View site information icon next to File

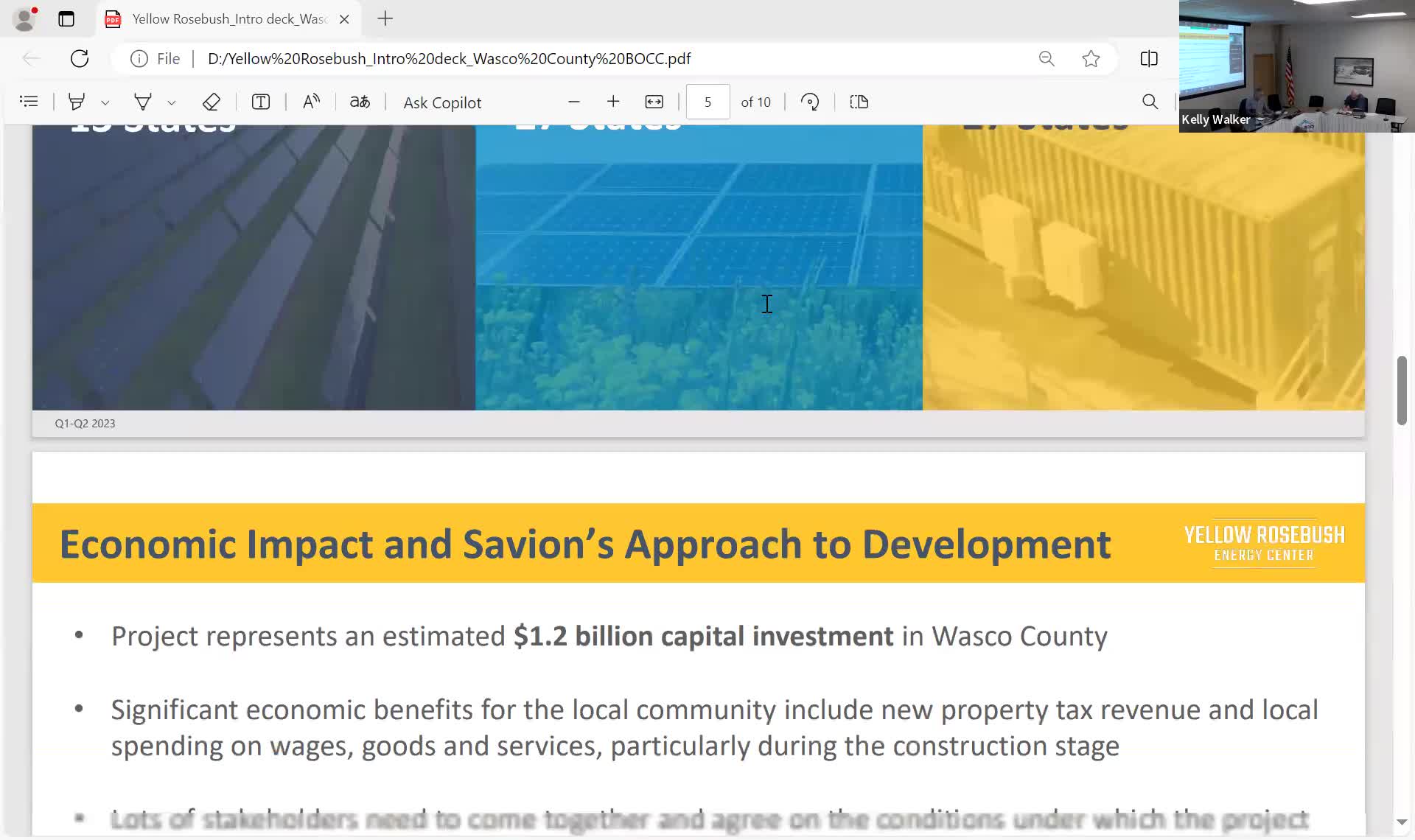click(x=139, y=59)
